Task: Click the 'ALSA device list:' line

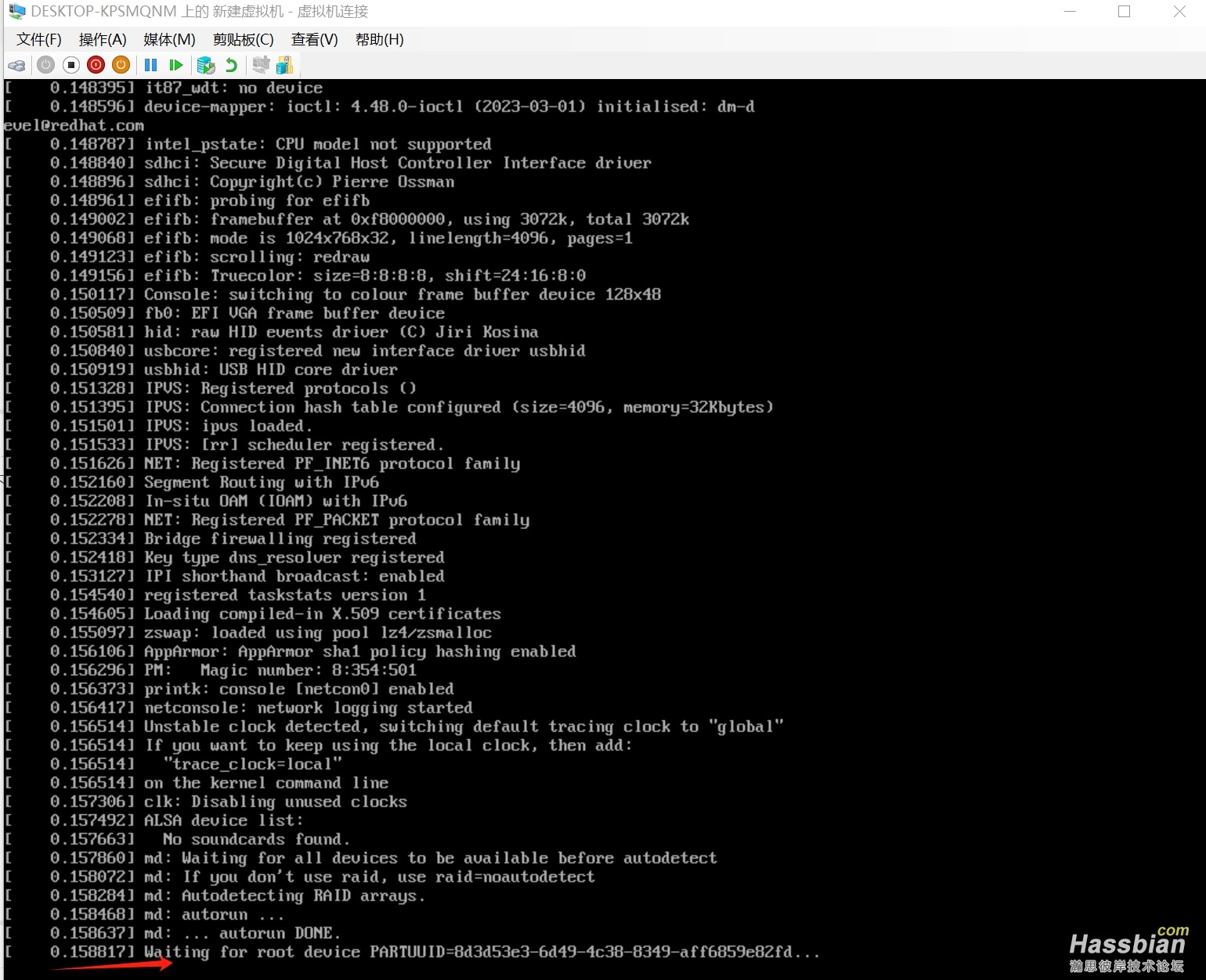Action: pyautogui.click(x=153, y=821)
